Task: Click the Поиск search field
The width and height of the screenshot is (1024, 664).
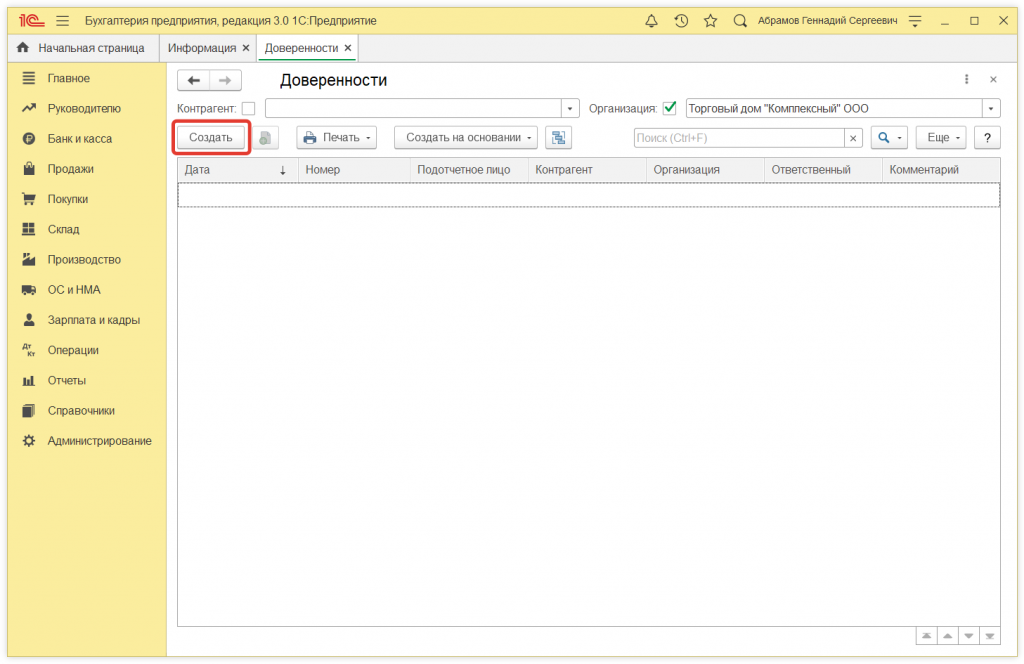Action: (x=738, y=138)
